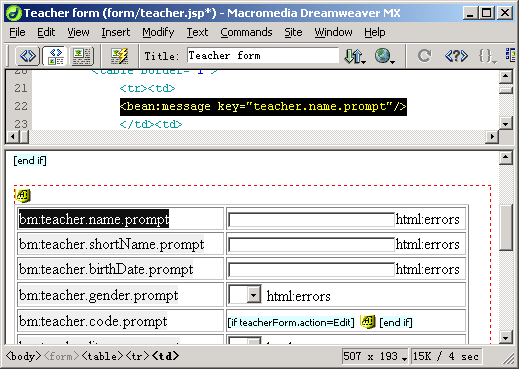The width and height of the screenshot is (519, 369).
Task: Open the File menu
Action: (17, 32)
